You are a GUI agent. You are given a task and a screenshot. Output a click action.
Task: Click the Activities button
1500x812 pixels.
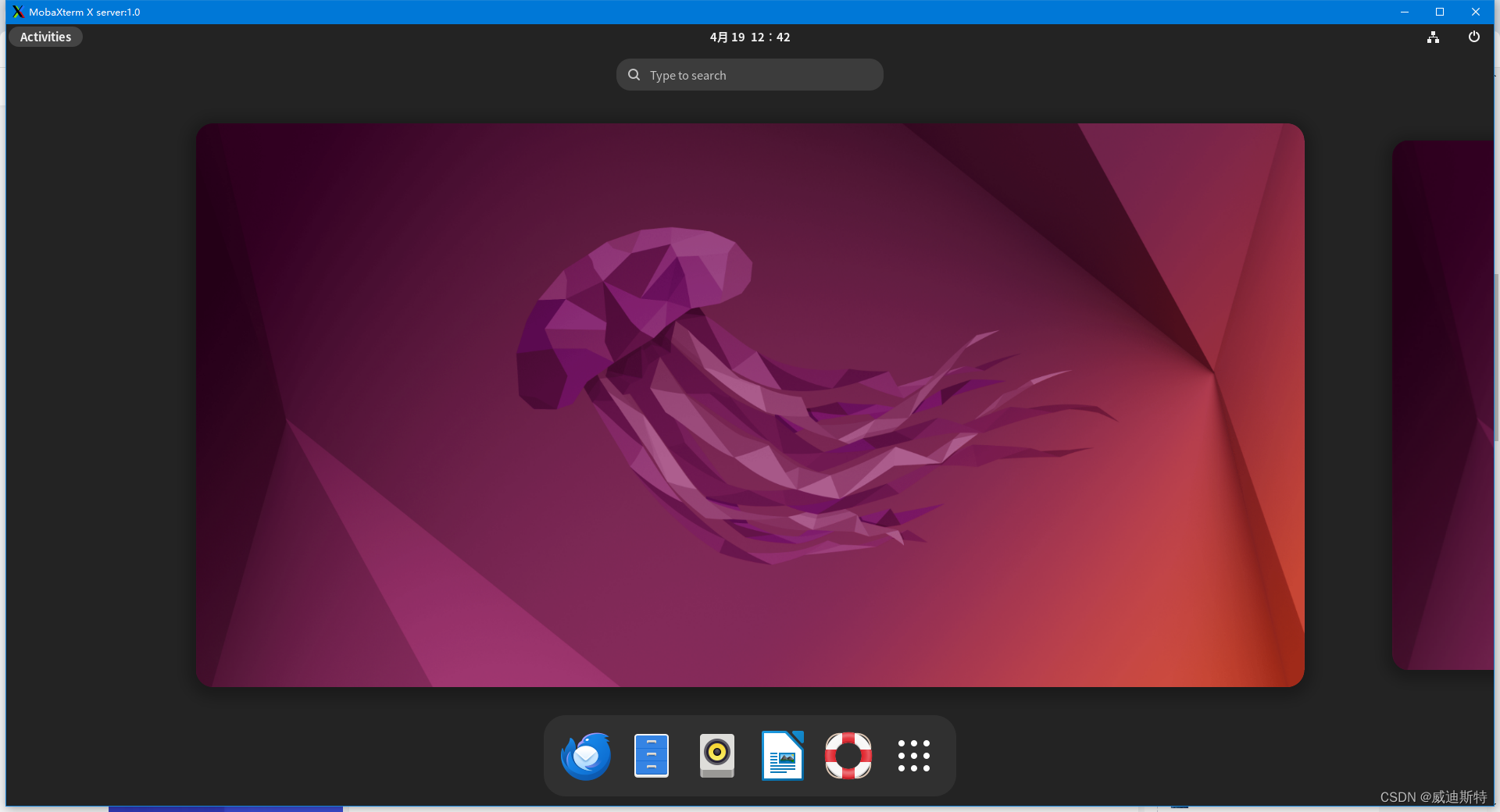[x=45, y=37]
